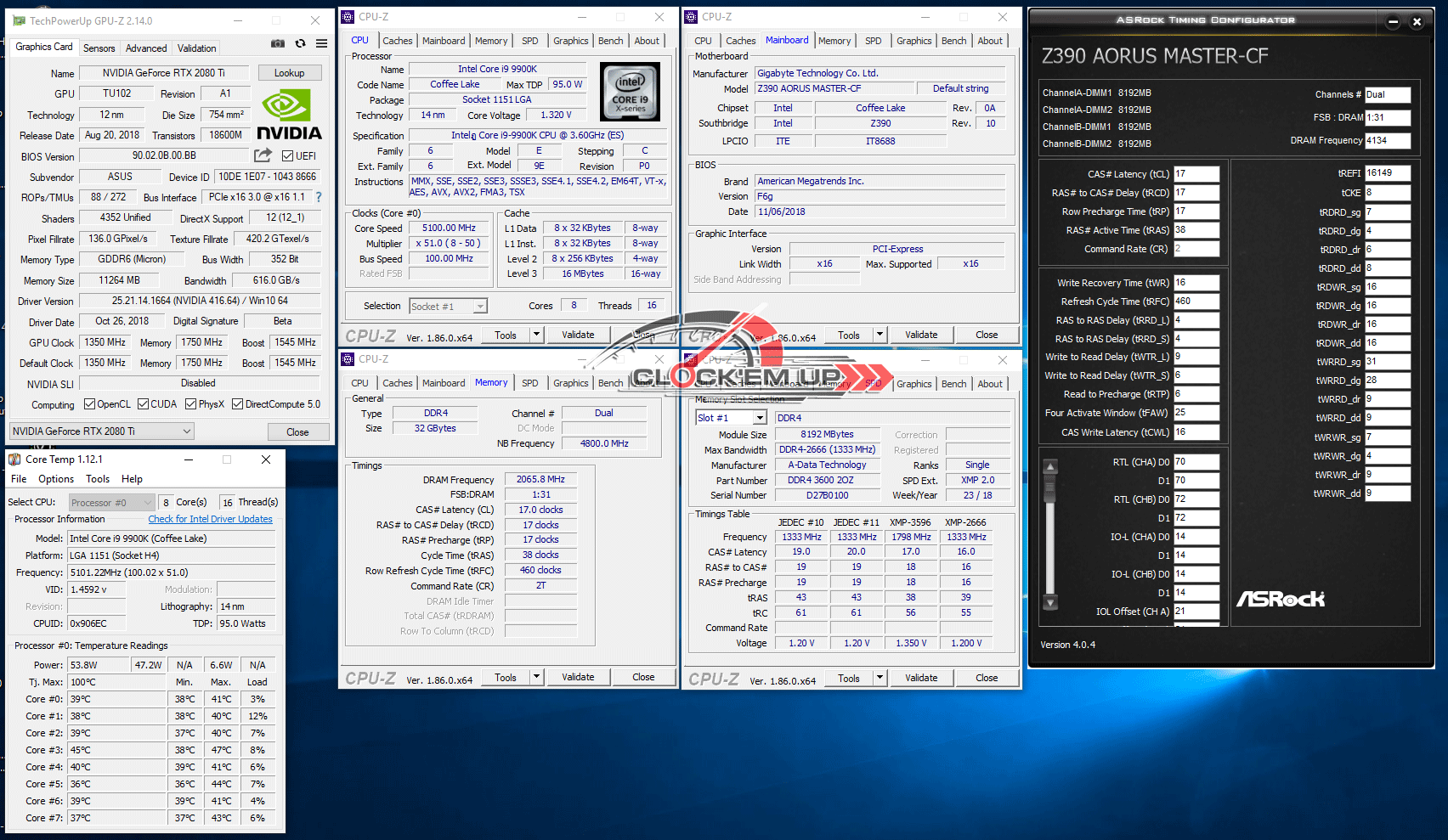Screen dimensions: 1448x840
Task: Open the Select CPU Processor #0 dropdown
Action: (x=111, y=503)
